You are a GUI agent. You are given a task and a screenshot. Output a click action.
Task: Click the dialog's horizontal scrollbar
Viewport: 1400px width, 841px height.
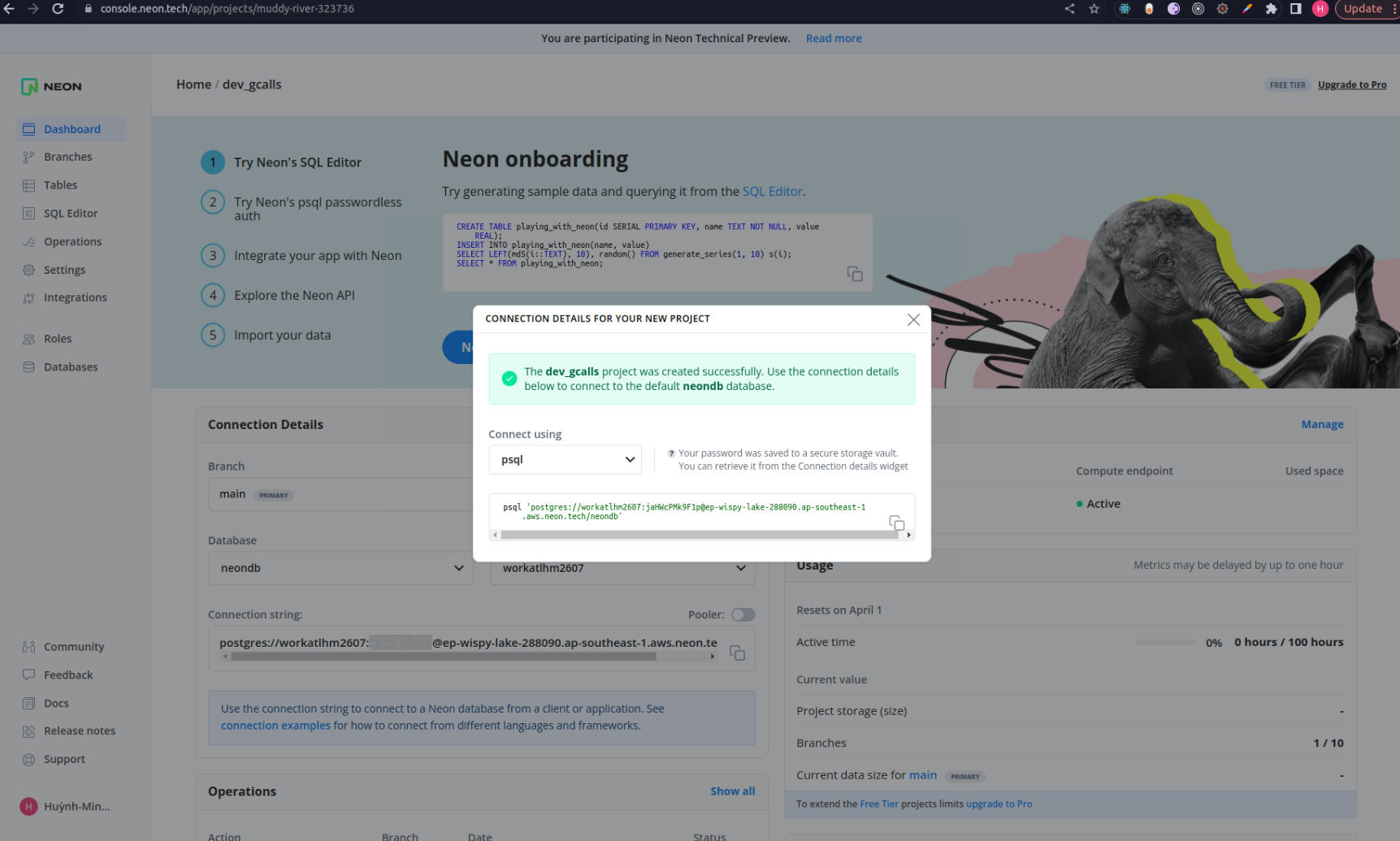[x=699, y=535]
